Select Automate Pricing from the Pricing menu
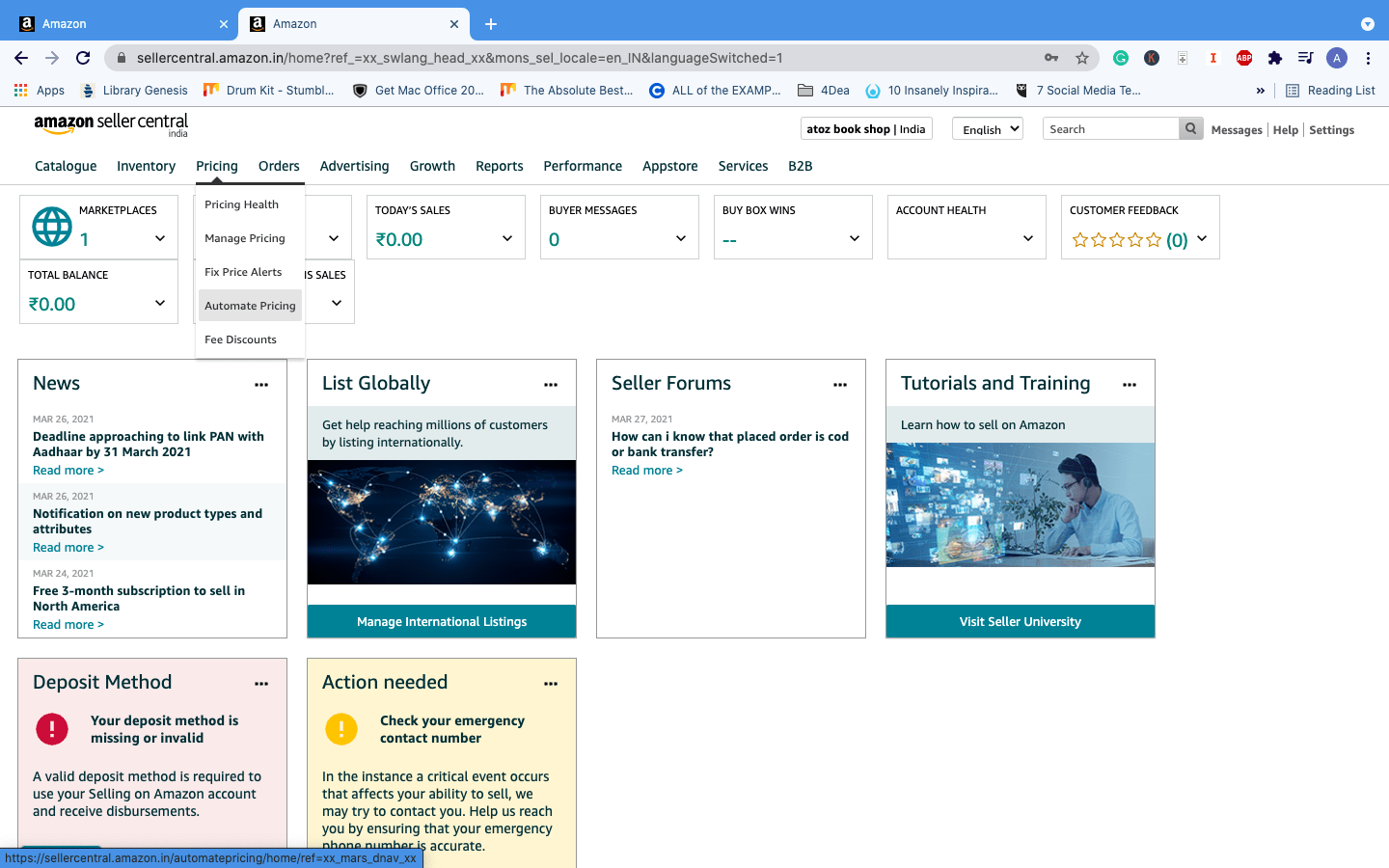1389x868 pixels. click(250, 306)
